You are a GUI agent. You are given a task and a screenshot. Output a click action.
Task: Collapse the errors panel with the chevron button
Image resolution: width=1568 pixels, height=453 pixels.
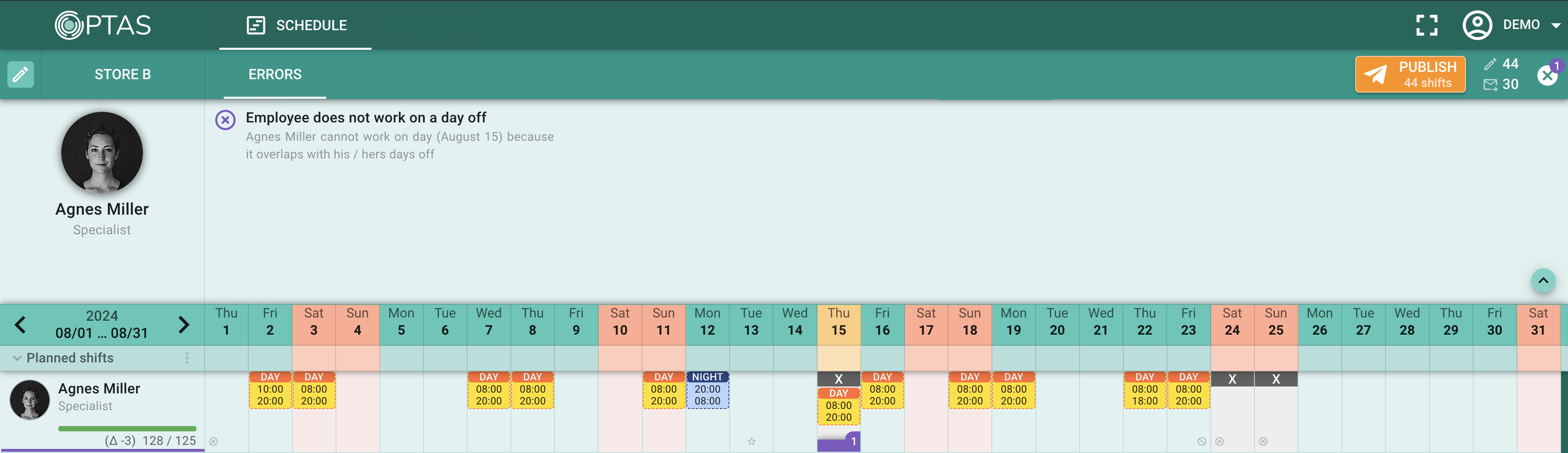pyautogui.click(x=1543, y=280)
